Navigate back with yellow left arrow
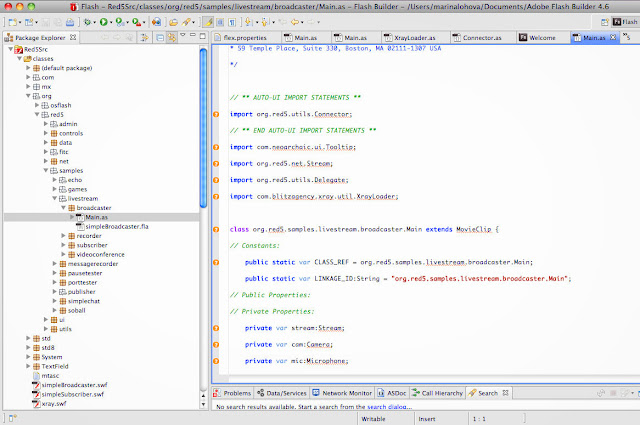Image resolution: width=640 pixels, height=425 pixels. [x=295, y=22]
